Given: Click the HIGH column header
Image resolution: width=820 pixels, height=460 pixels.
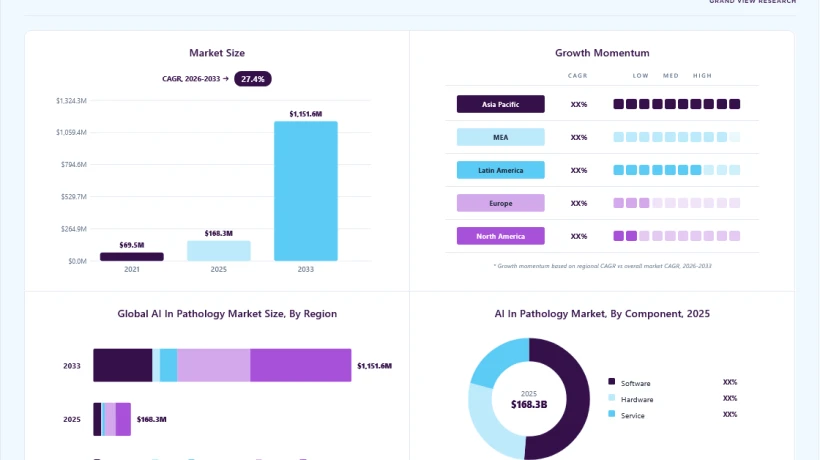Looking at the screenshot, I should pos(702,76).
